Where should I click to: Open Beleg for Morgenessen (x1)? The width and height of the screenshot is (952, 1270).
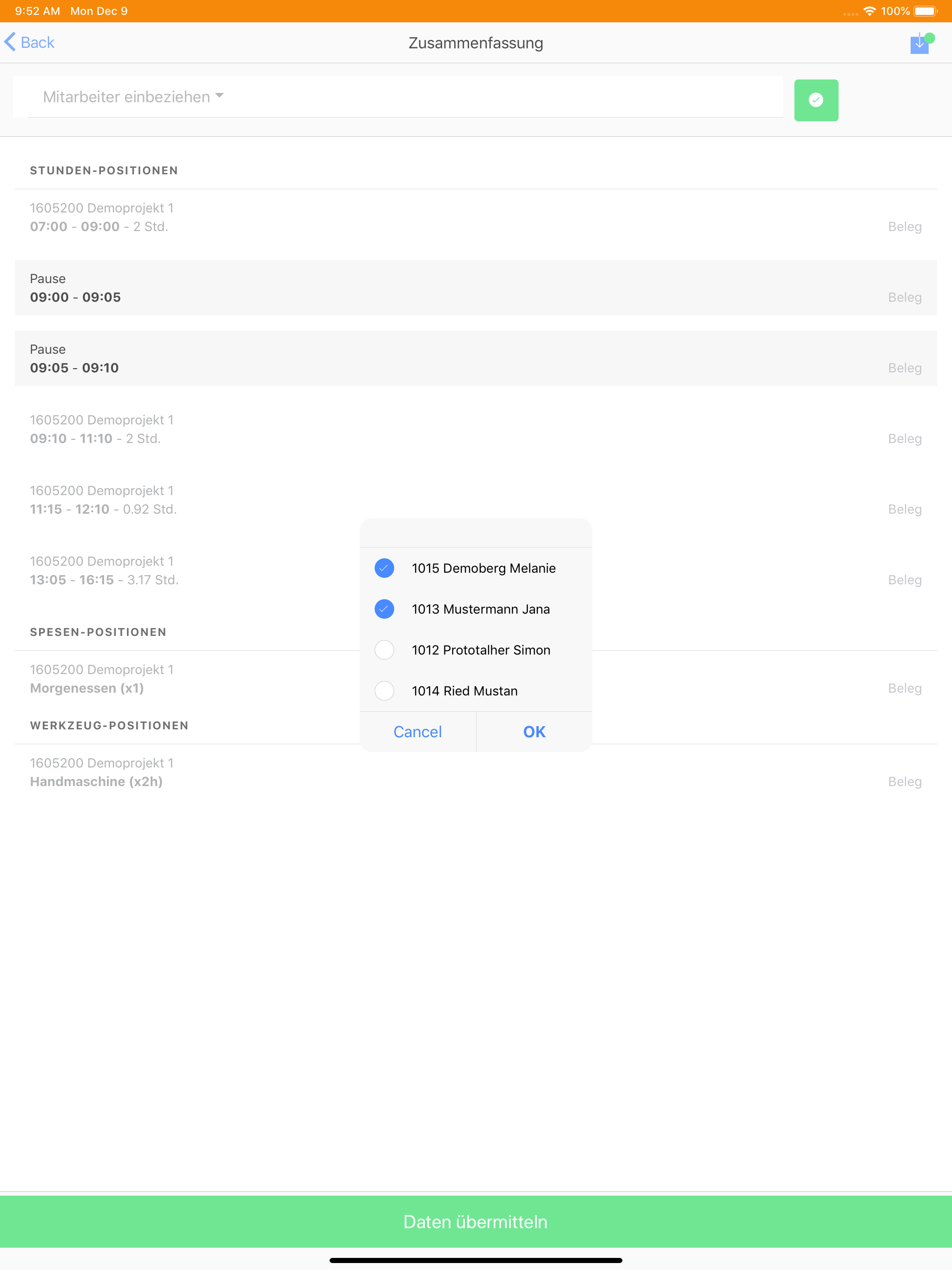tap(904, 688)
